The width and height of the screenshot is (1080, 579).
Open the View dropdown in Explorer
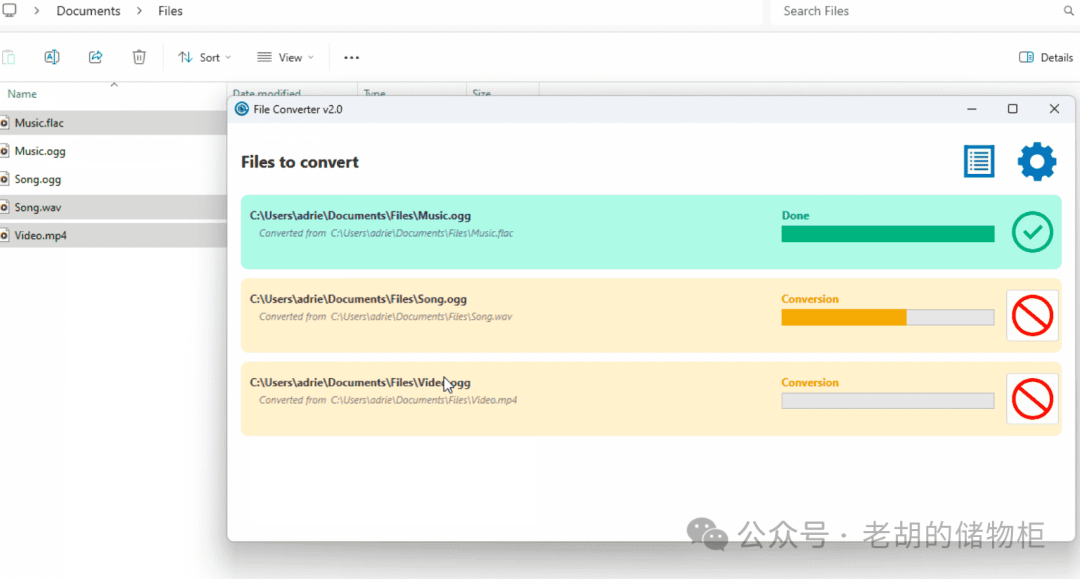click(285, 57)
